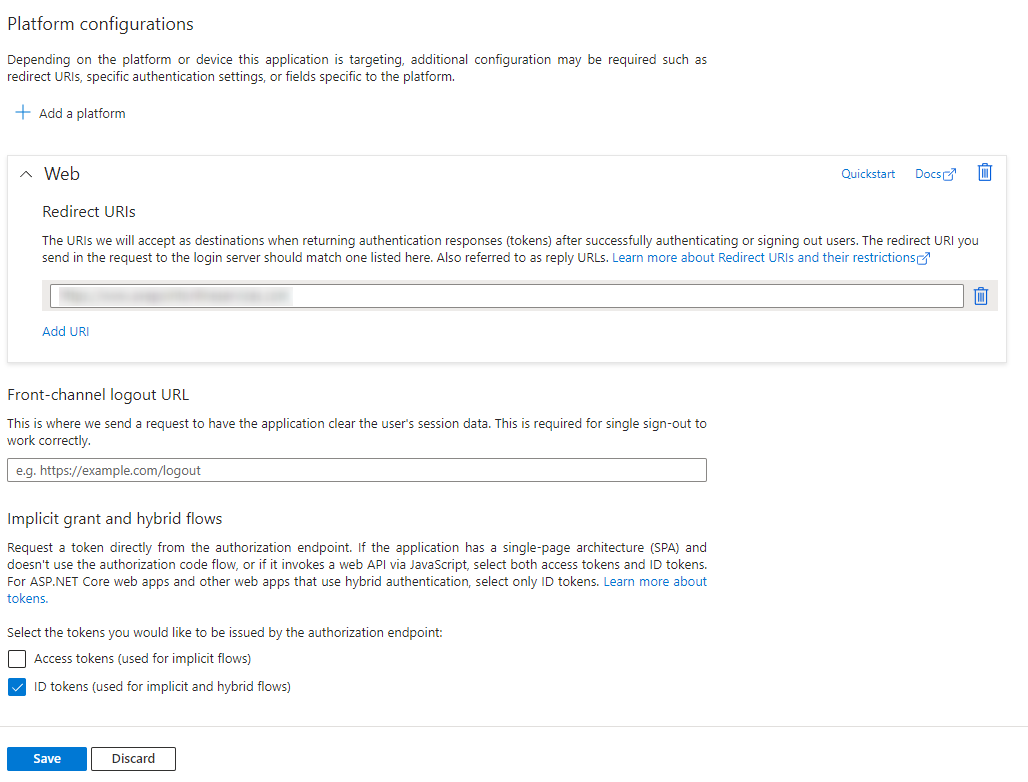The height and width of the screenshot is (782, 1028).
Task: Open the Docs page
Action: pos(927,173)
